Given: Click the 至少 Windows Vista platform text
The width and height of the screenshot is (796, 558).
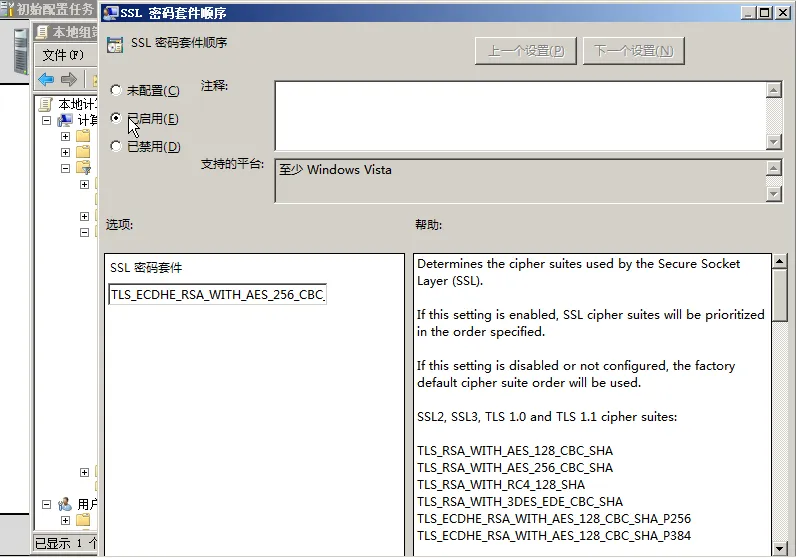Looking at the screenshot, I should (336, 170).
